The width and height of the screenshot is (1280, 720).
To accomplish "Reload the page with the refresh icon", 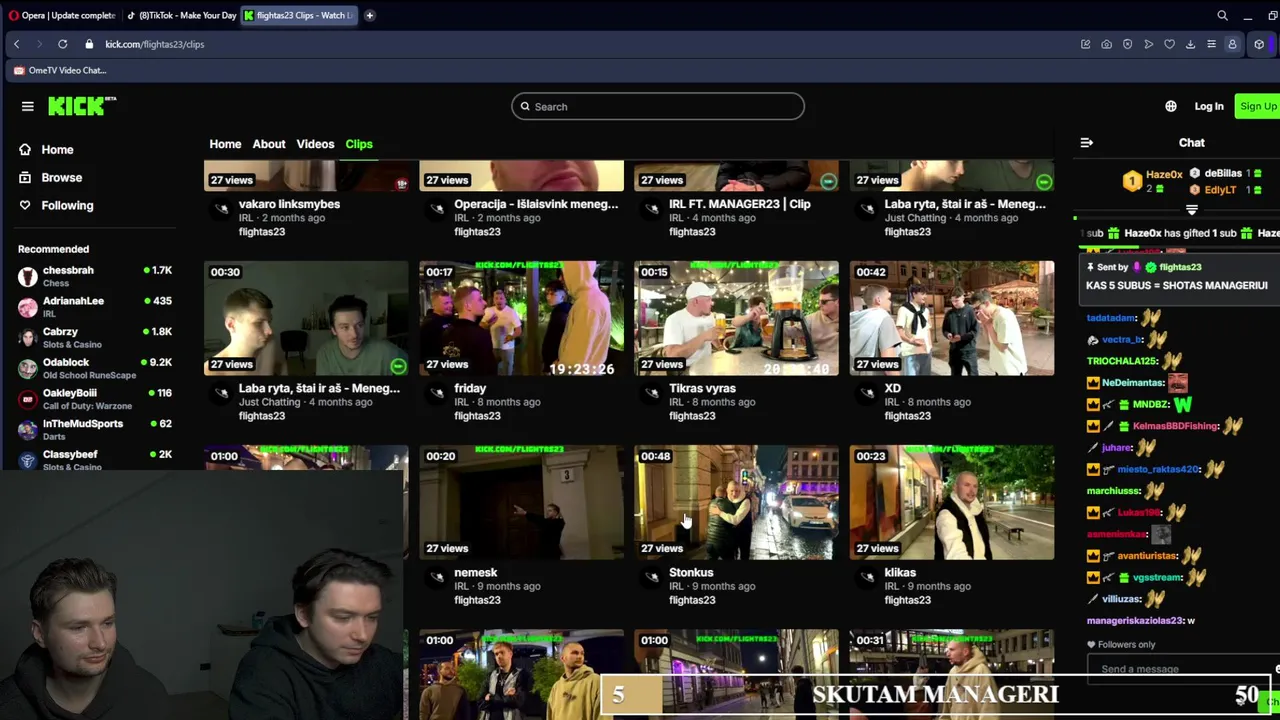I will pyautogui.click(x=62, y=44).
